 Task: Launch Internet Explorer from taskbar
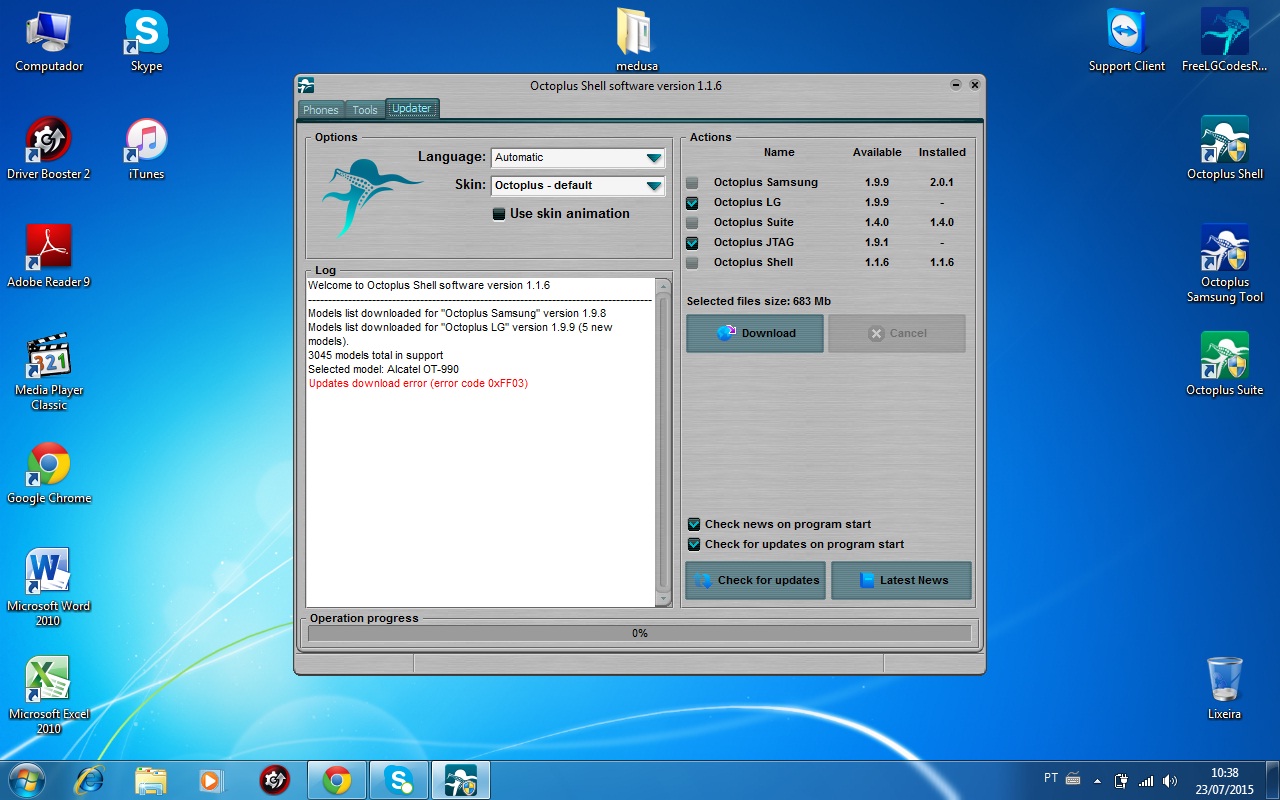(89, 780)
